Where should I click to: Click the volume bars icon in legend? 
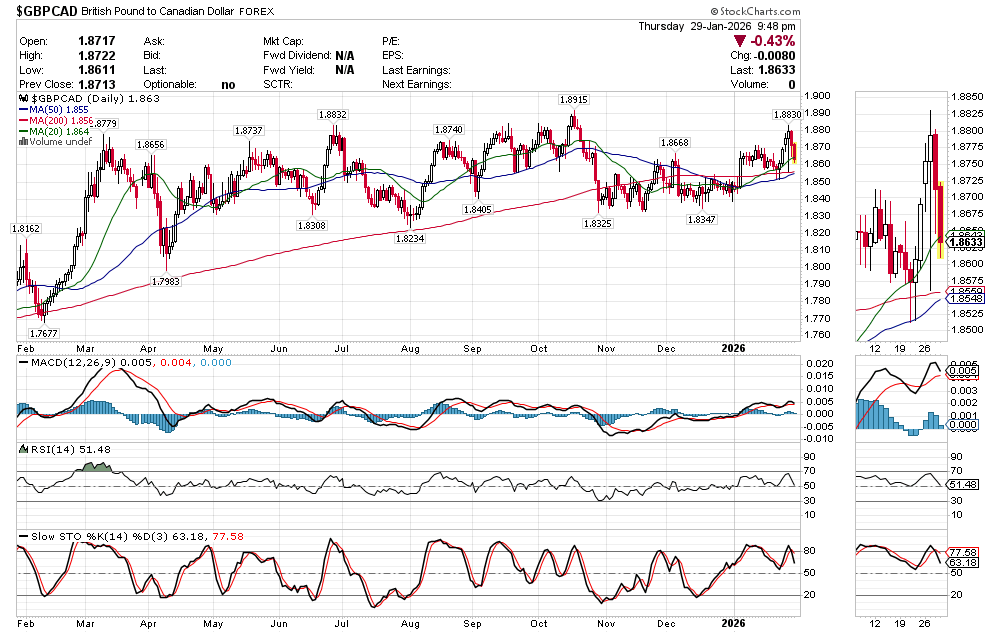(24, 142)
